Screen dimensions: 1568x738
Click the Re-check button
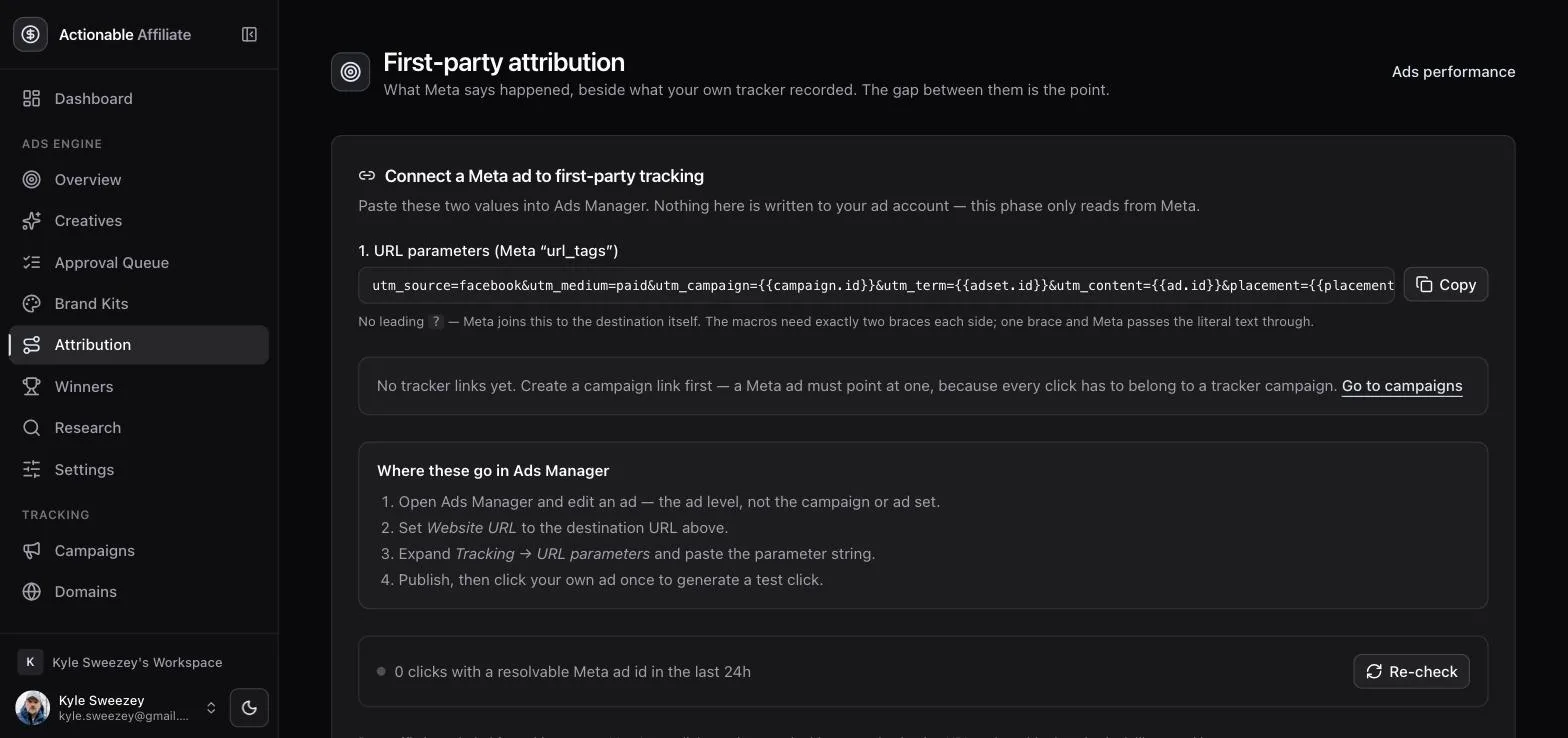[1411, 672]
